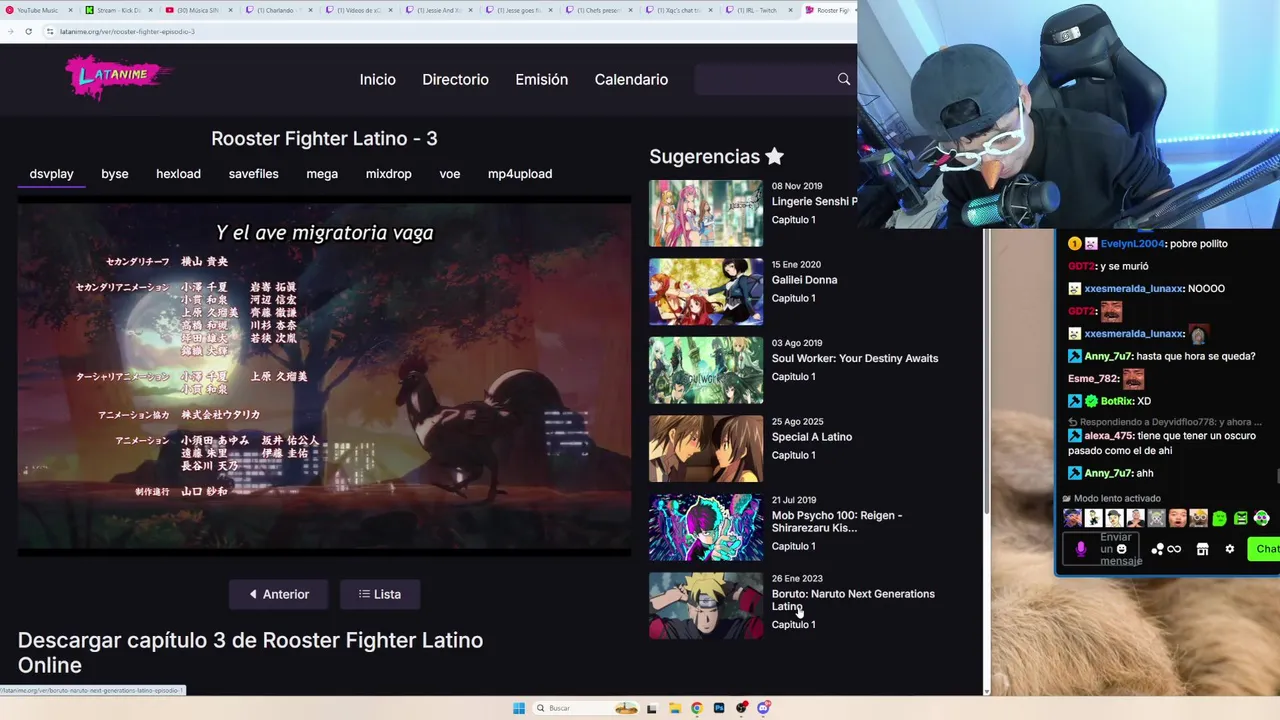This screenshot has width=1280, height=720.
Task: Click alexa_475 username in chat
Action: (x=1110, y=436)
